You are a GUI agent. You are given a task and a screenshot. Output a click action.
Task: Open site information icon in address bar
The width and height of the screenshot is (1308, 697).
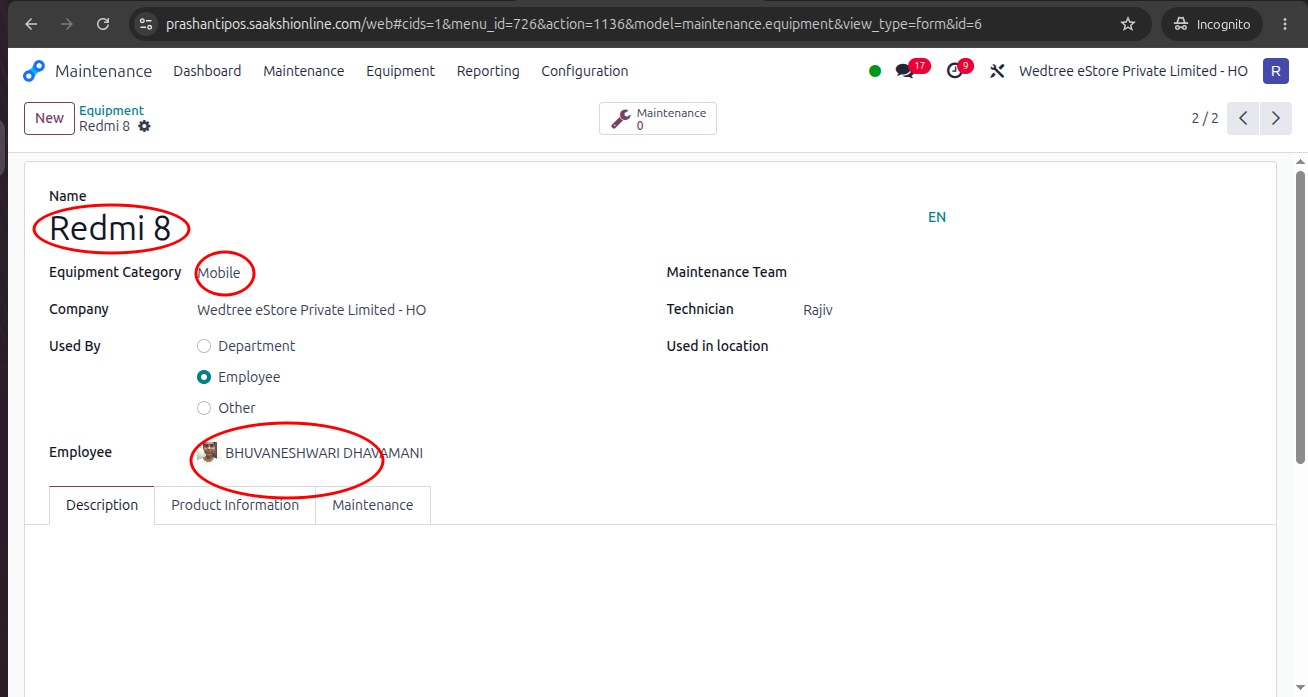pos(146,24)
